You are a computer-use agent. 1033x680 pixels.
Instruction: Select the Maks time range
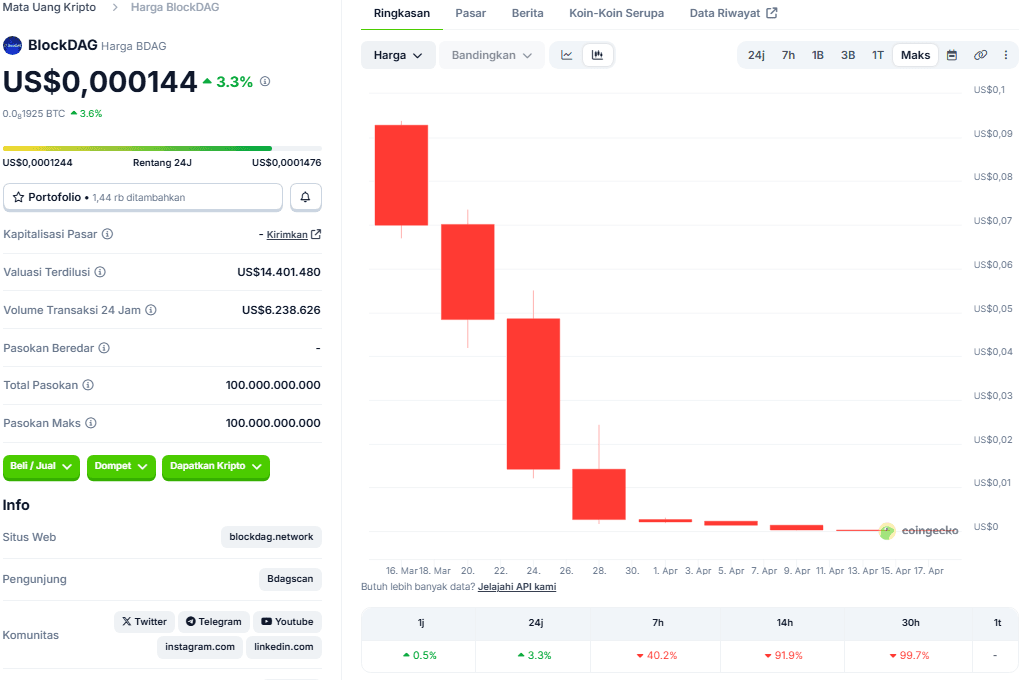pyautogui.click(x=914, y=55)
